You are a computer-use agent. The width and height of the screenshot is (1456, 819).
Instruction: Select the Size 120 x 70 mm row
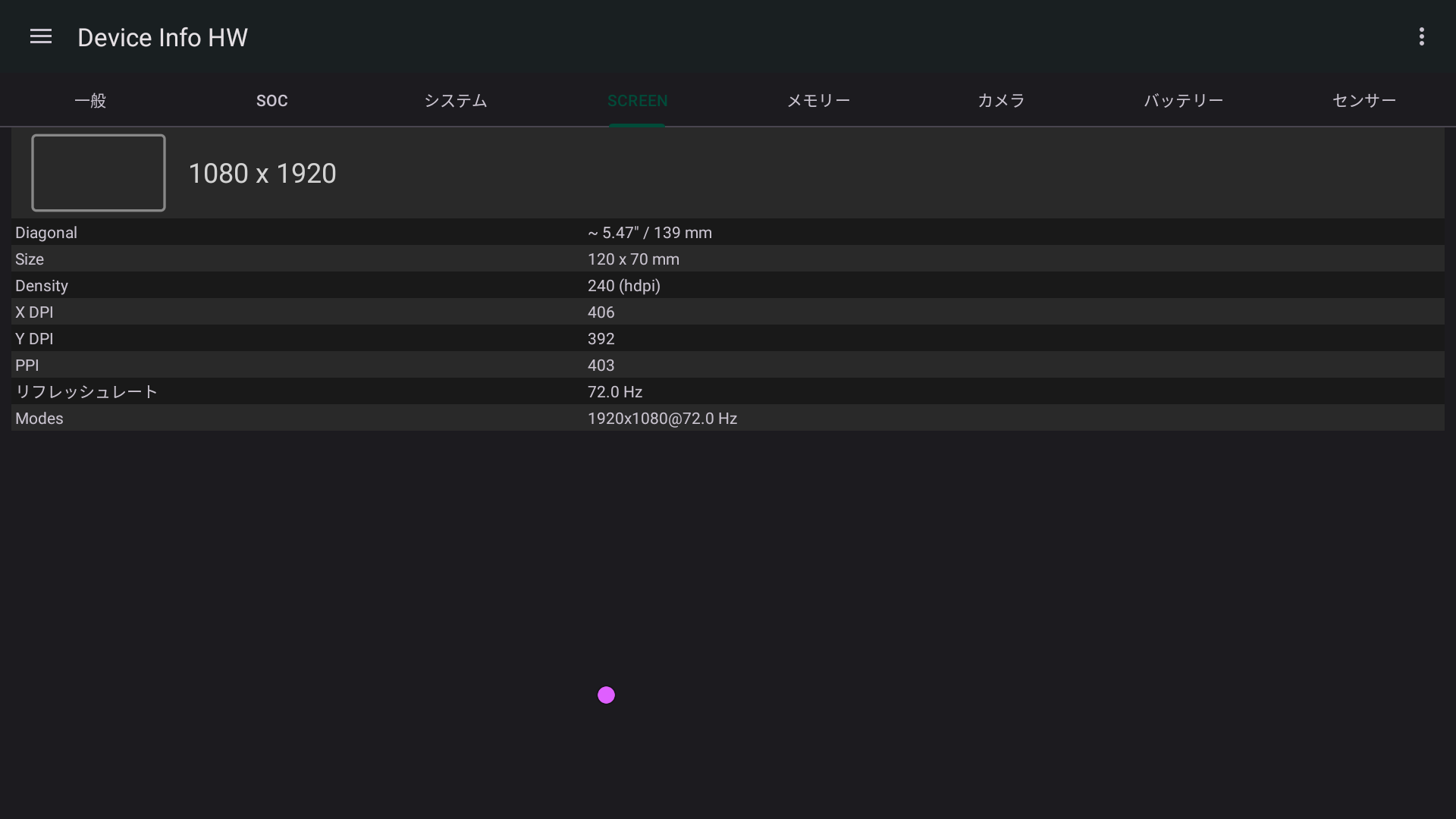pos(728,259)
